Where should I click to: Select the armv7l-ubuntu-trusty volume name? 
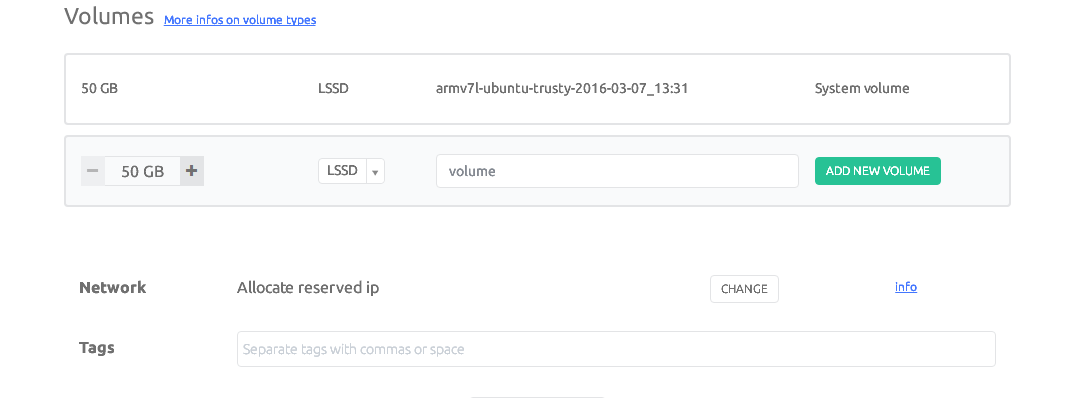(x=562, y=88)
